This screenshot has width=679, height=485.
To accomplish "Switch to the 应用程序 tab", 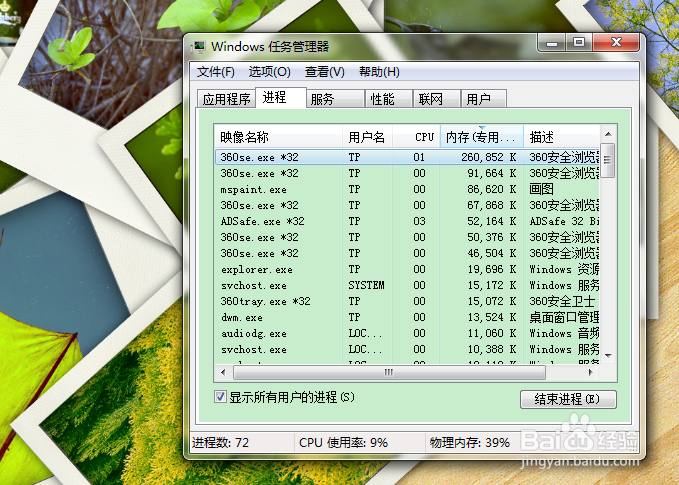I will [x=226, y=99].
